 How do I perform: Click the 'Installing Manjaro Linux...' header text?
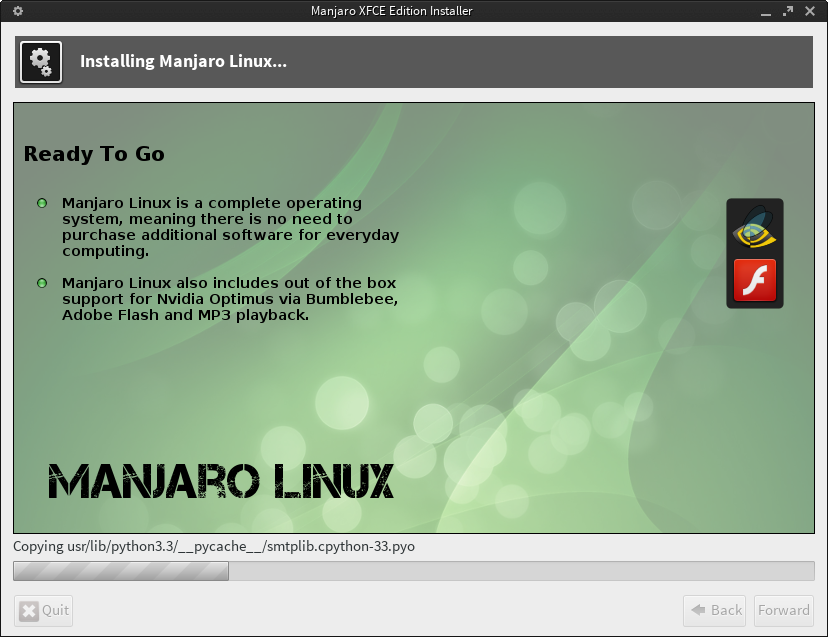[x=183, y=61]
